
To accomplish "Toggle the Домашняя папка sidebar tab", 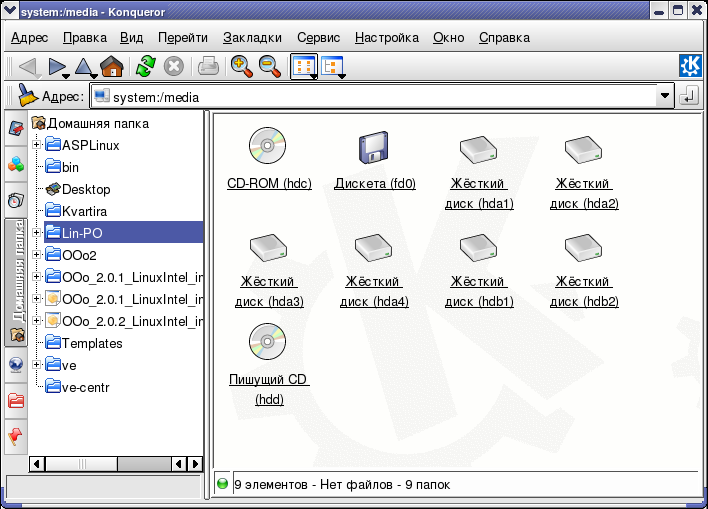I will point(17,270).
